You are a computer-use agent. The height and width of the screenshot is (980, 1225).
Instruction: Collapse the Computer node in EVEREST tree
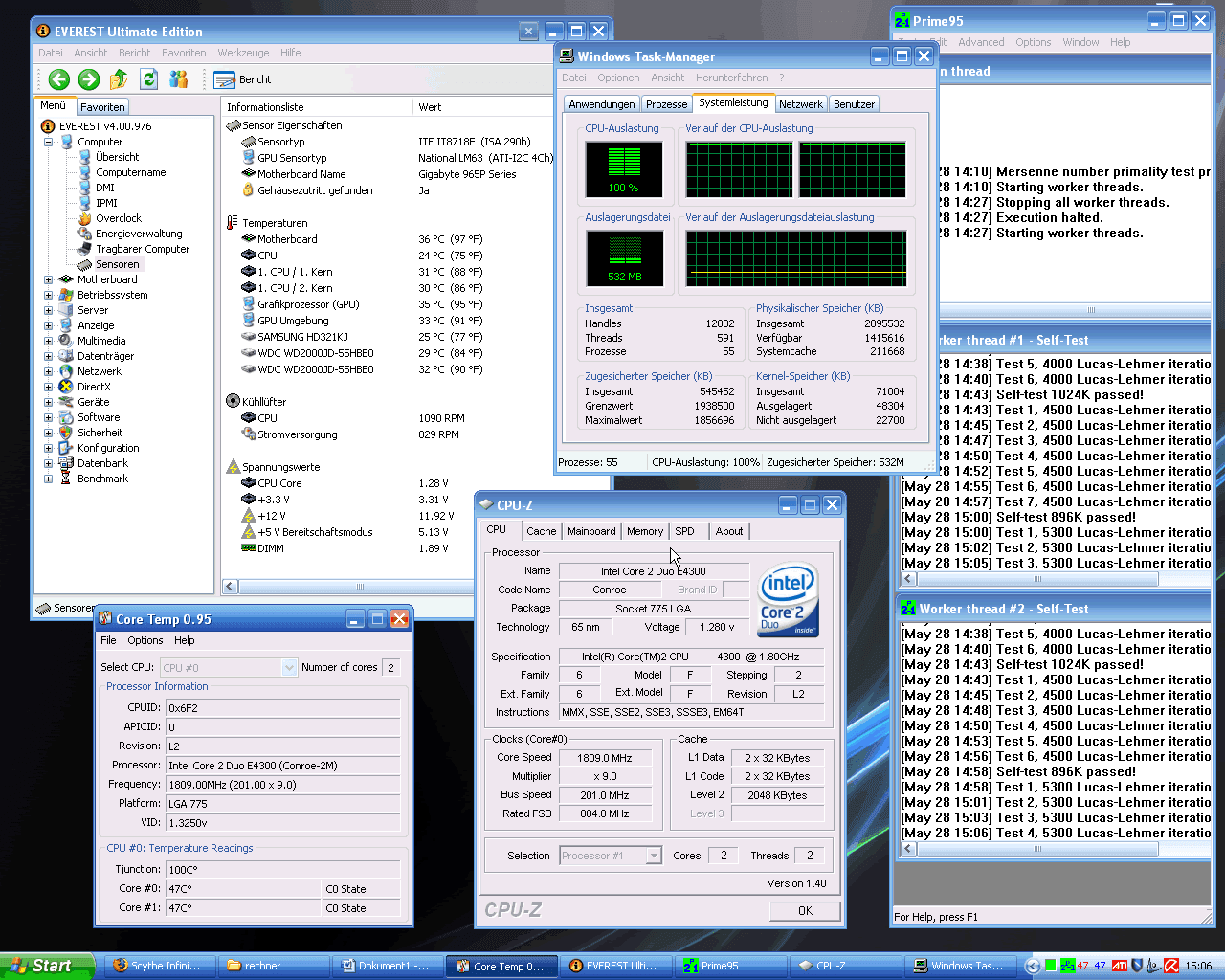click(48, 142)
